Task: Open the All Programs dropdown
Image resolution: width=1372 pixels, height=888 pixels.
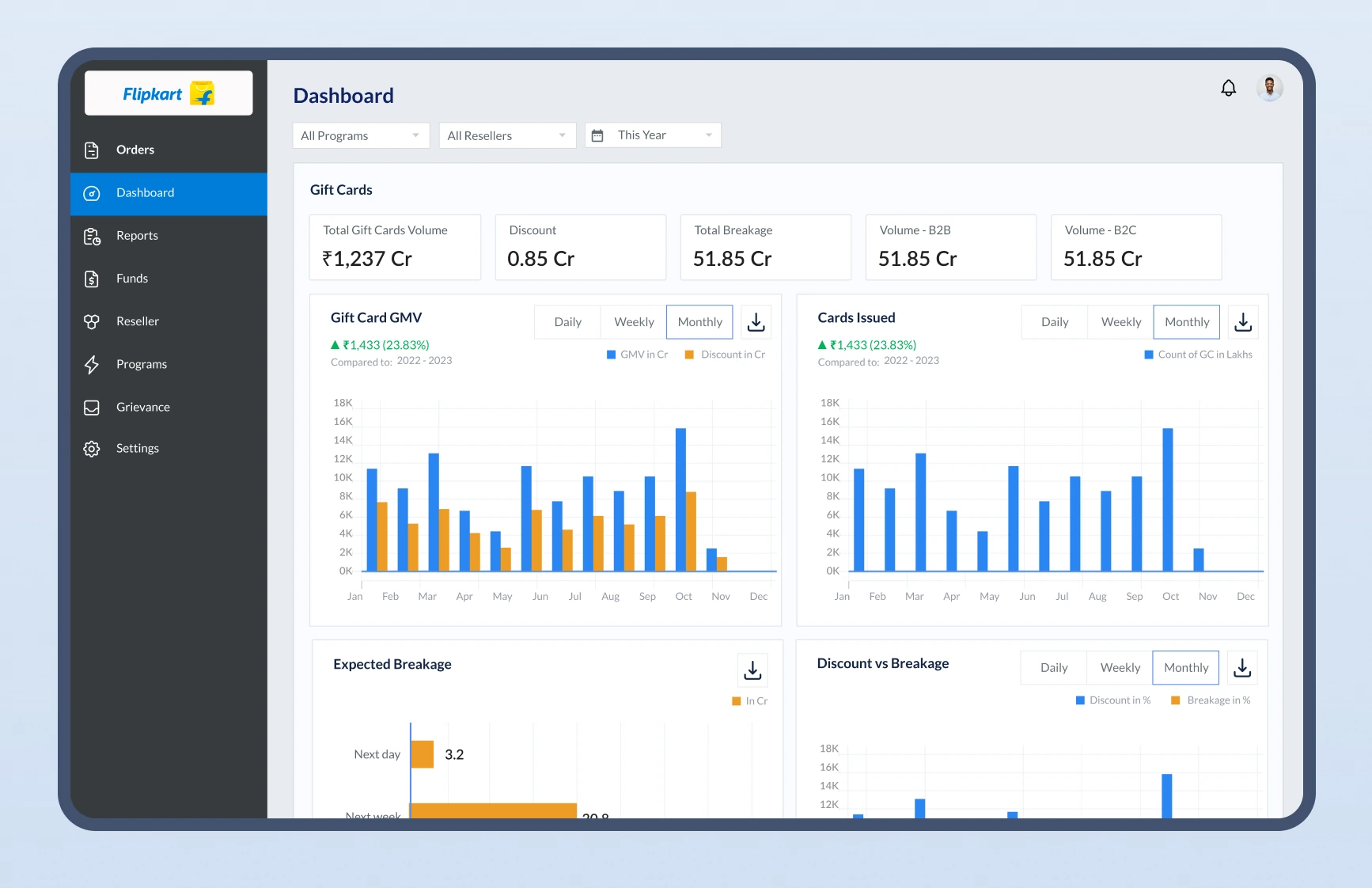Action: coord(361,135)
